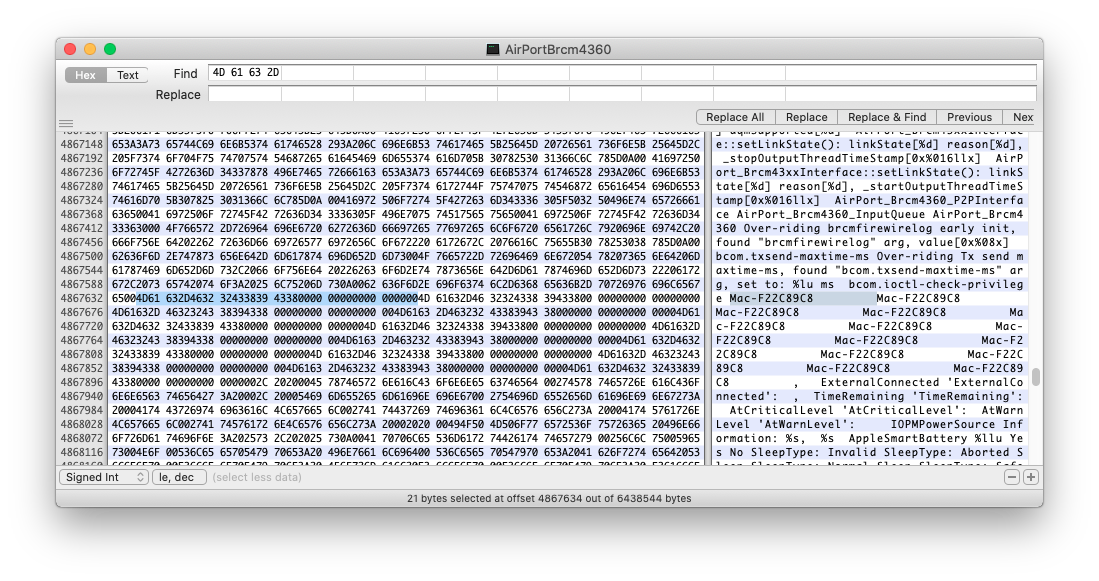Click the green zoom window button
1099x581 pixels.
tap(110, 49)
